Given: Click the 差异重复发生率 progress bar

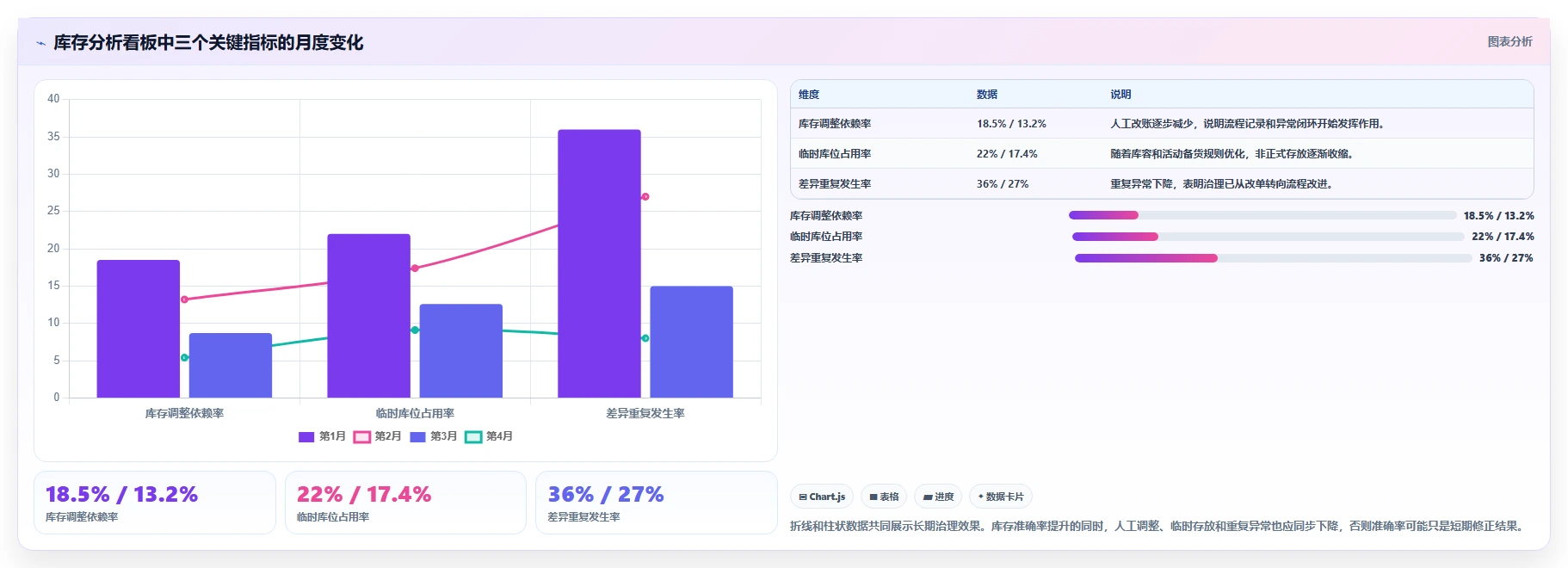Looking at the screenshot, I should click(1273, 258).
